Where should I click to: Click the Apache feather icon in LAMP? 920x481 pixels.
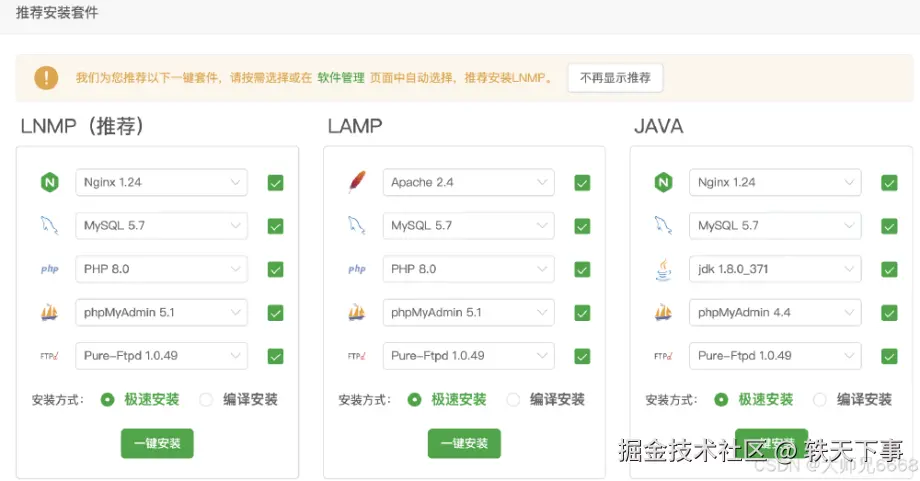(357, 182)
